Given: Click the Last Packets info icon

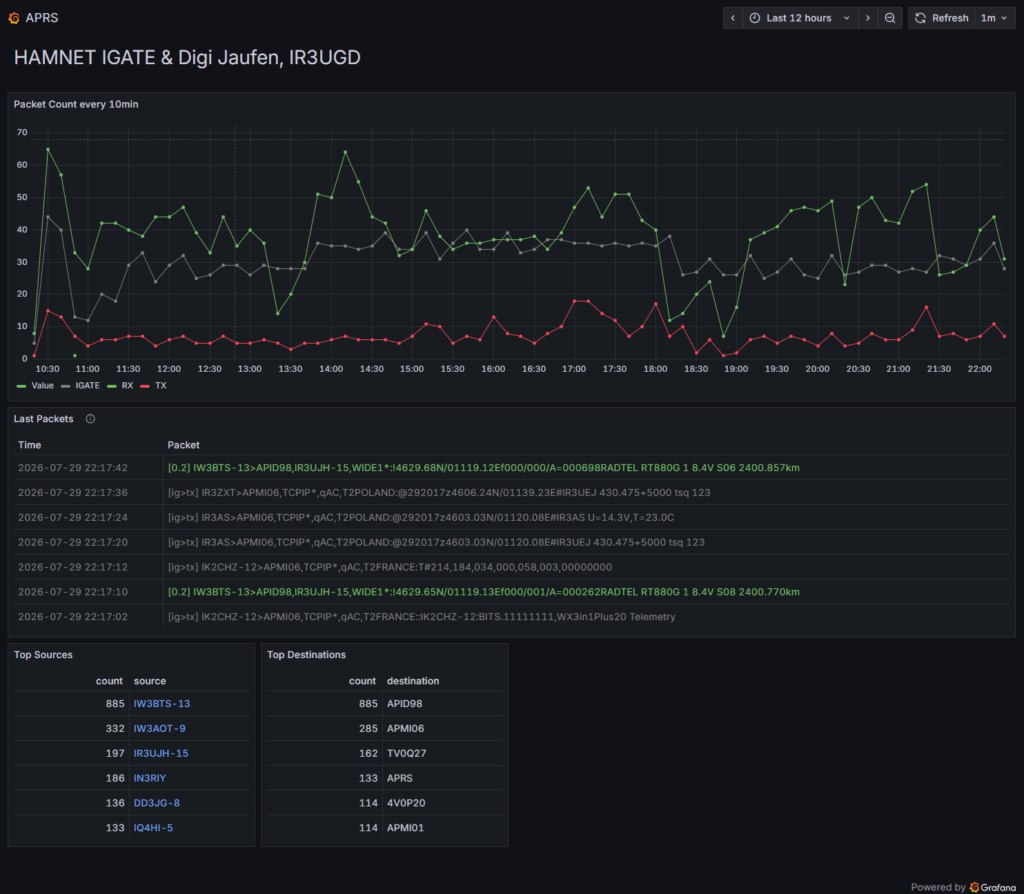Looking at the screenshot, I should 90,419.
